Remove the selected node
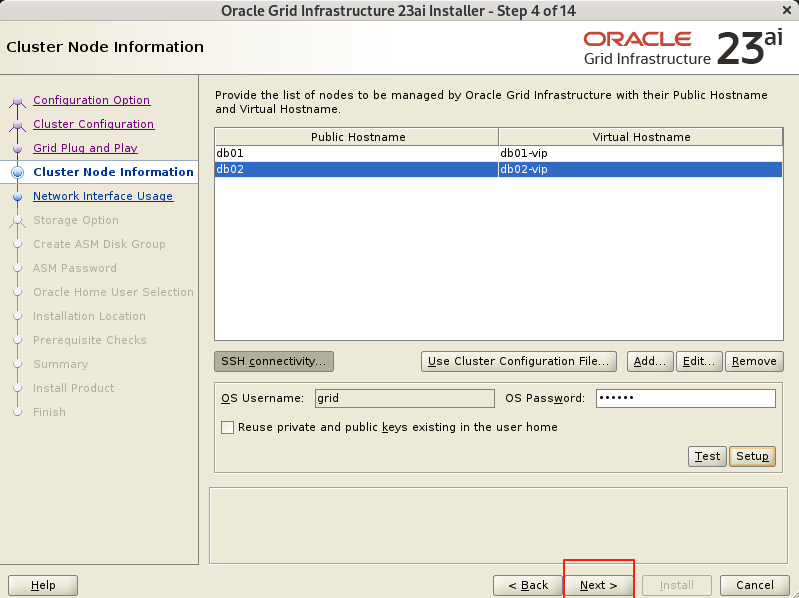The height and width of the screenshot is (598, 799). [754, 361]
